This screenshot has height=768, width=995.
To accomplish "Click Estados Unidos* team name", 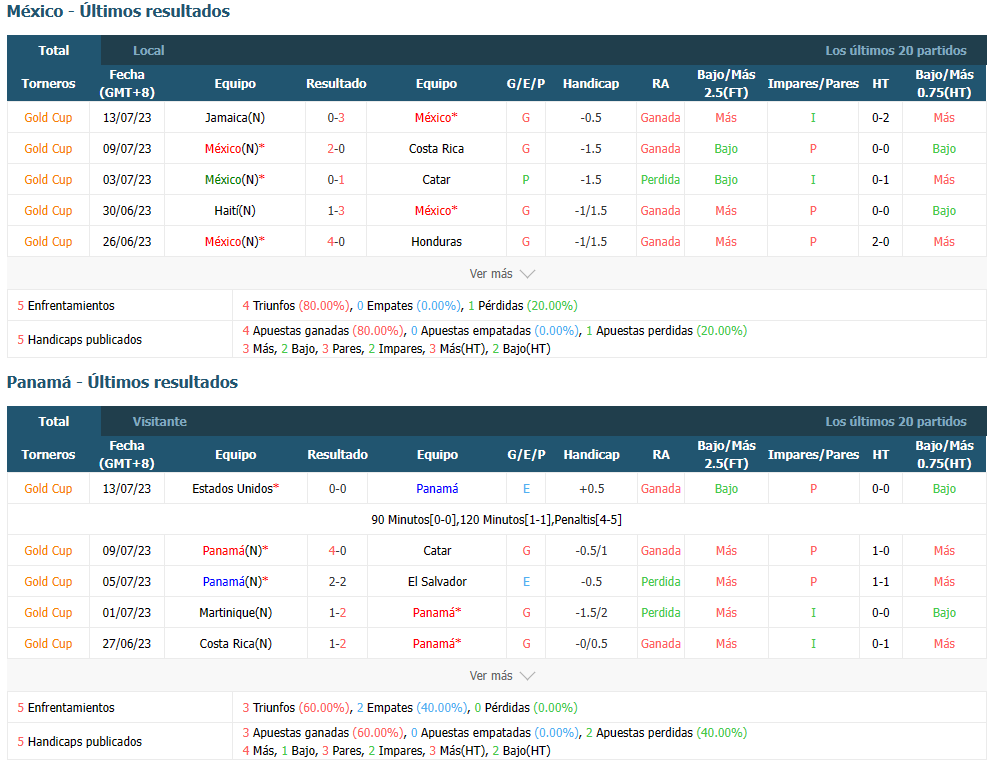I will pos(235,488).
